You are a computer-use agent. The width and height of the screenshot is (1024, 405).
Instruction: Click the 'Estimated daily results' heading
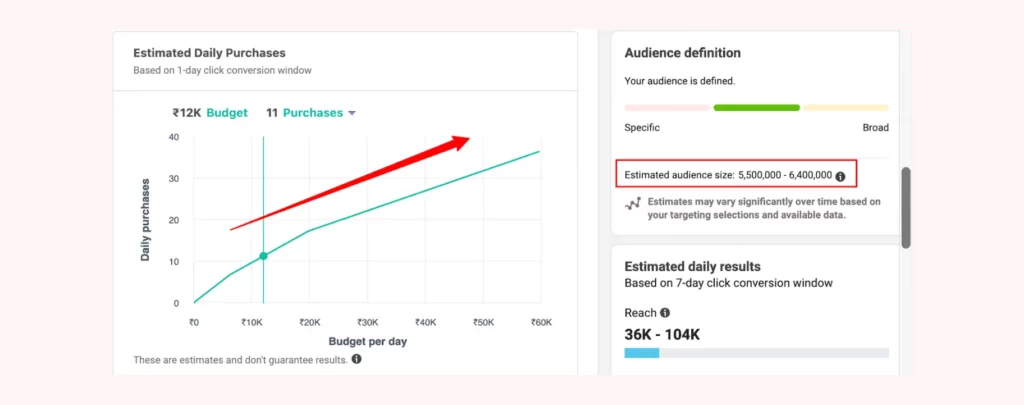(692, 267)
